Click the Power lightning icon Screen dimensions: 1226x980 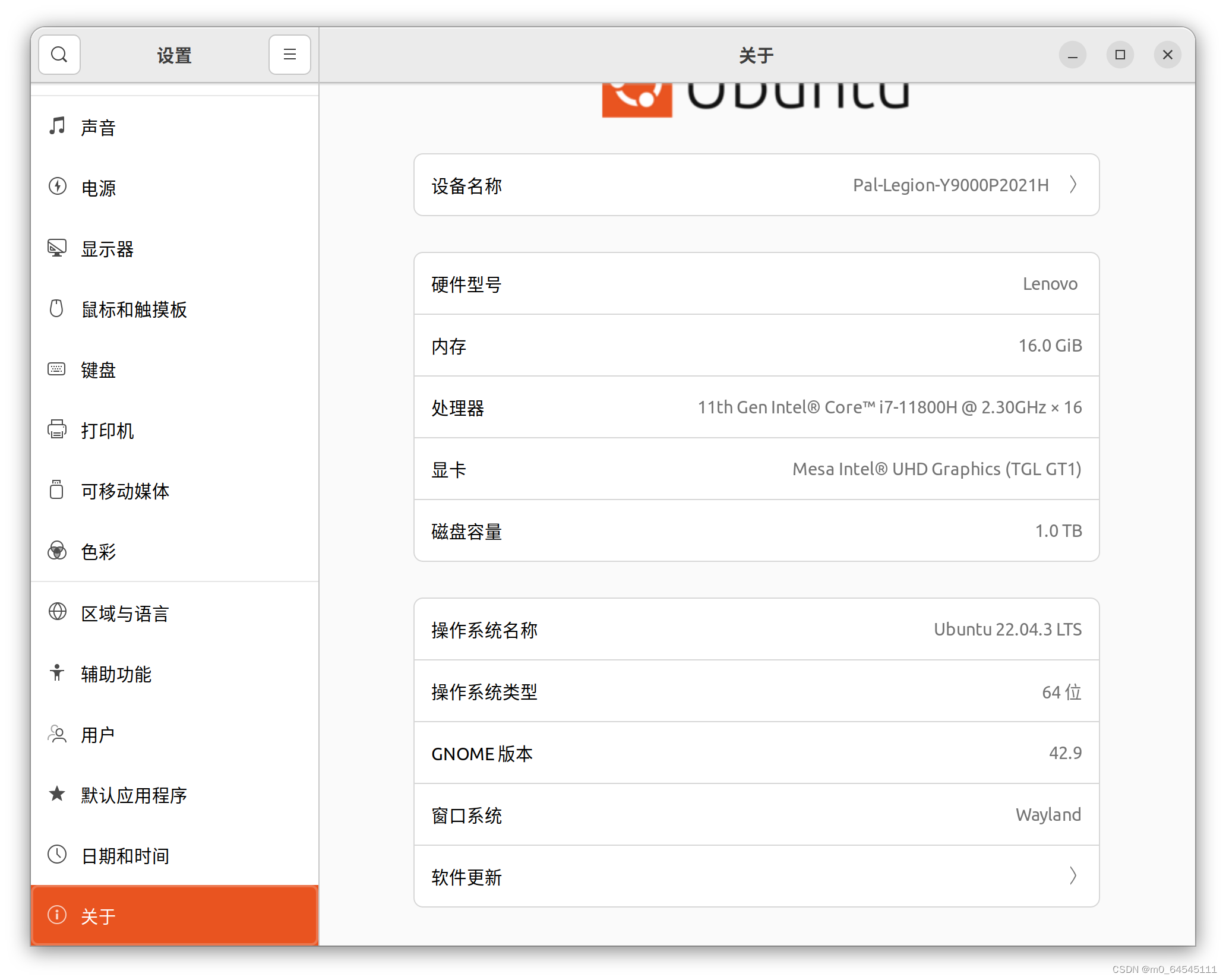click(x=57, y=186)
